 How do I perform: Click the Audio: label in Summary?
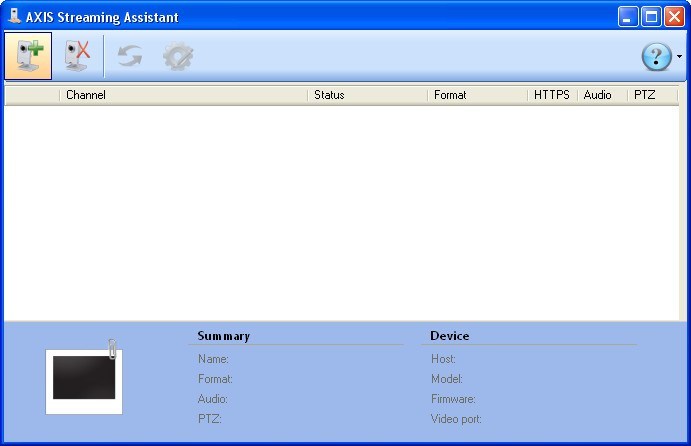(213, 399)
